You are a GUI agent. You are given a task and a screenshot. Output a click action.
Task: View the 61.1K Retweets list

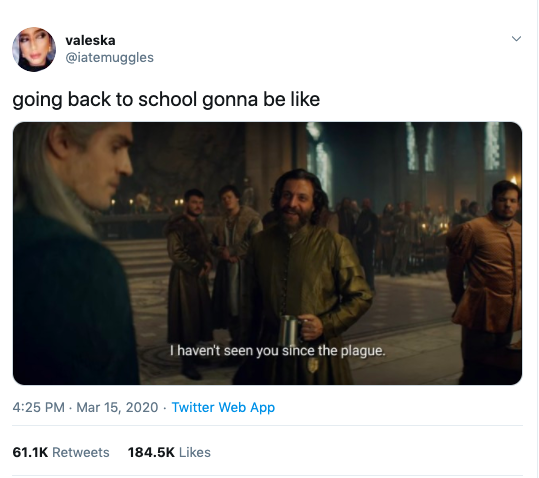(61, 452)
